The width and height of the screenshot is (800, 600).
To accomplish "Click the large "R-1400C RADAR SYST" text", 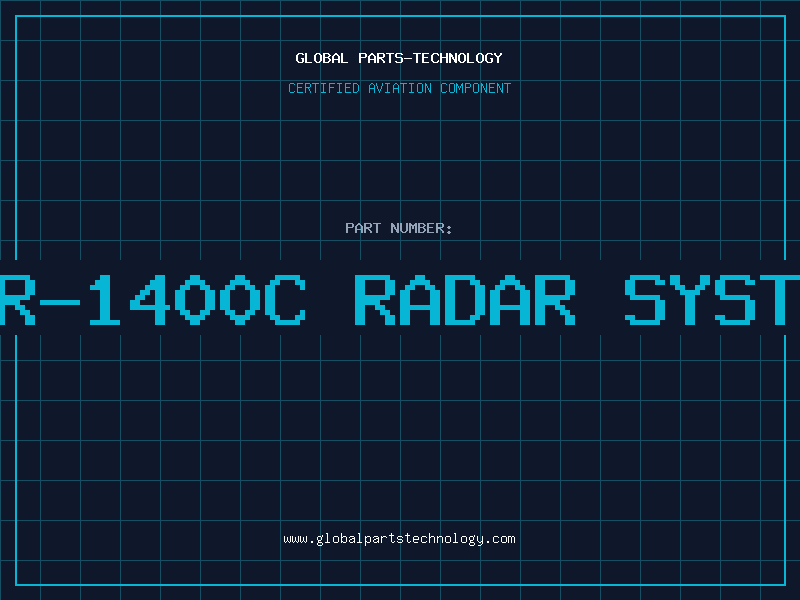I will pos(400,299).
